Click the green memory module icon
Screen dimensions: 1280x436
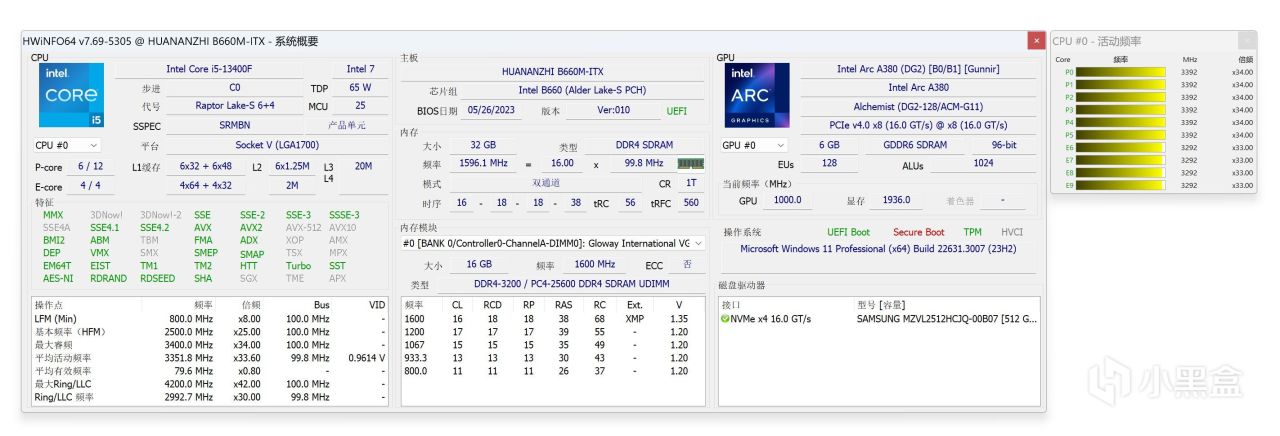point(690,163)
